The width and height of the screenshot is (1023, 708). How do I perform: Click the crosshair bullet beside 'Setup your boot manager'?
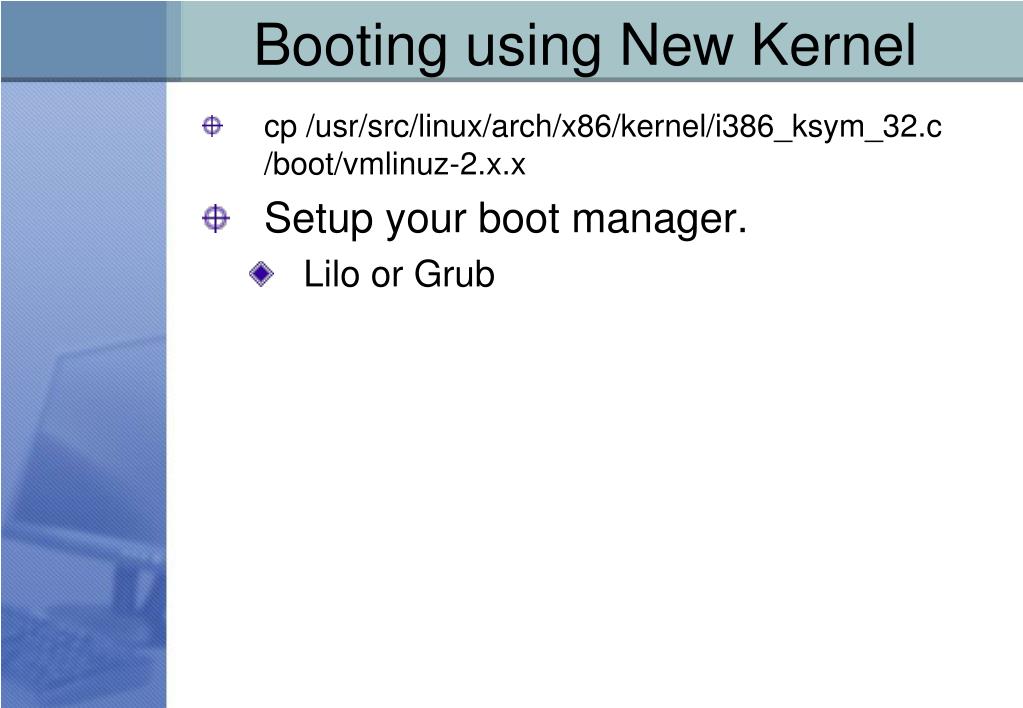[215, 218]
